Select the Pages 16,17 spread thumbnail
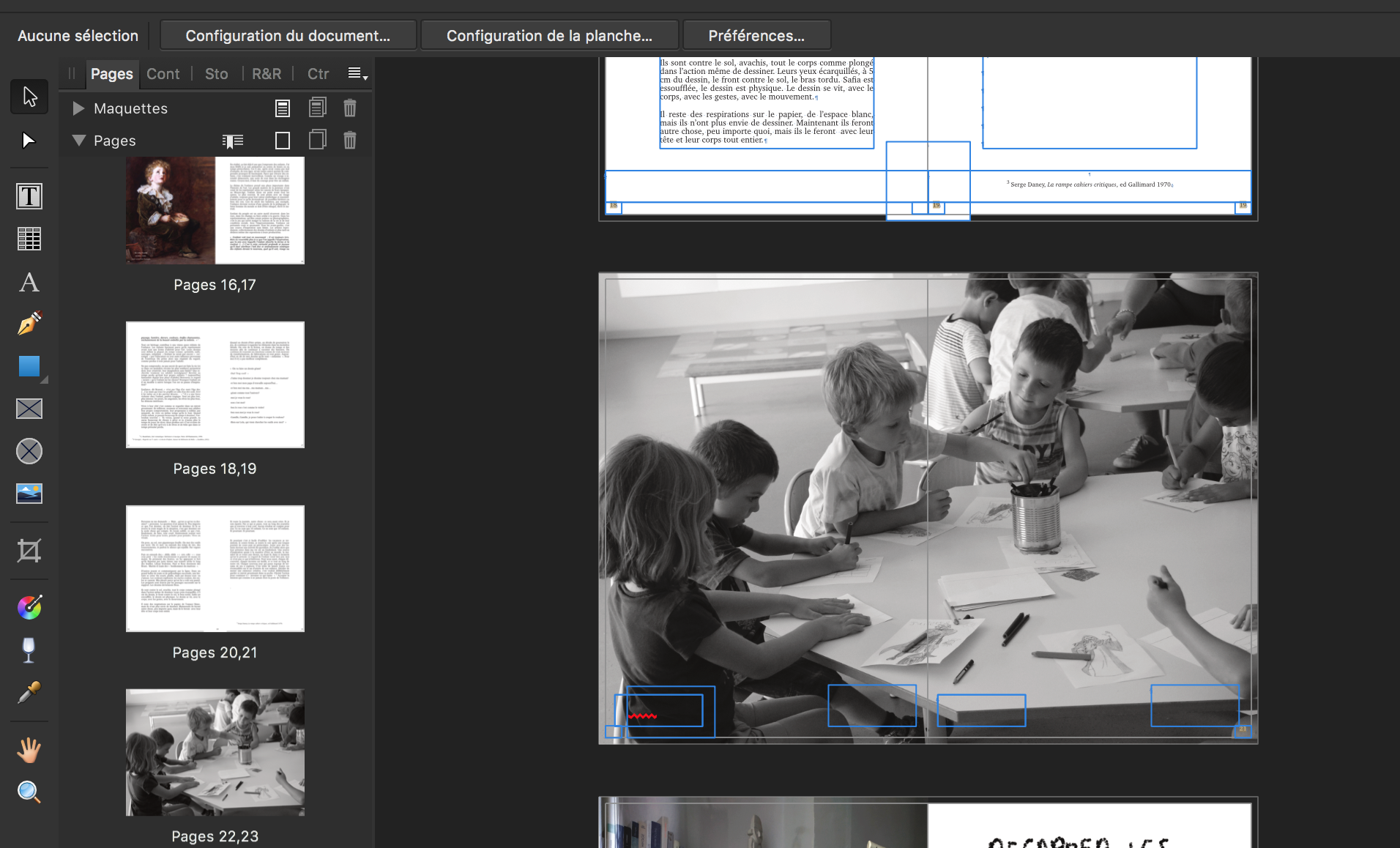 pyautogui.click(x=215, y=211)
